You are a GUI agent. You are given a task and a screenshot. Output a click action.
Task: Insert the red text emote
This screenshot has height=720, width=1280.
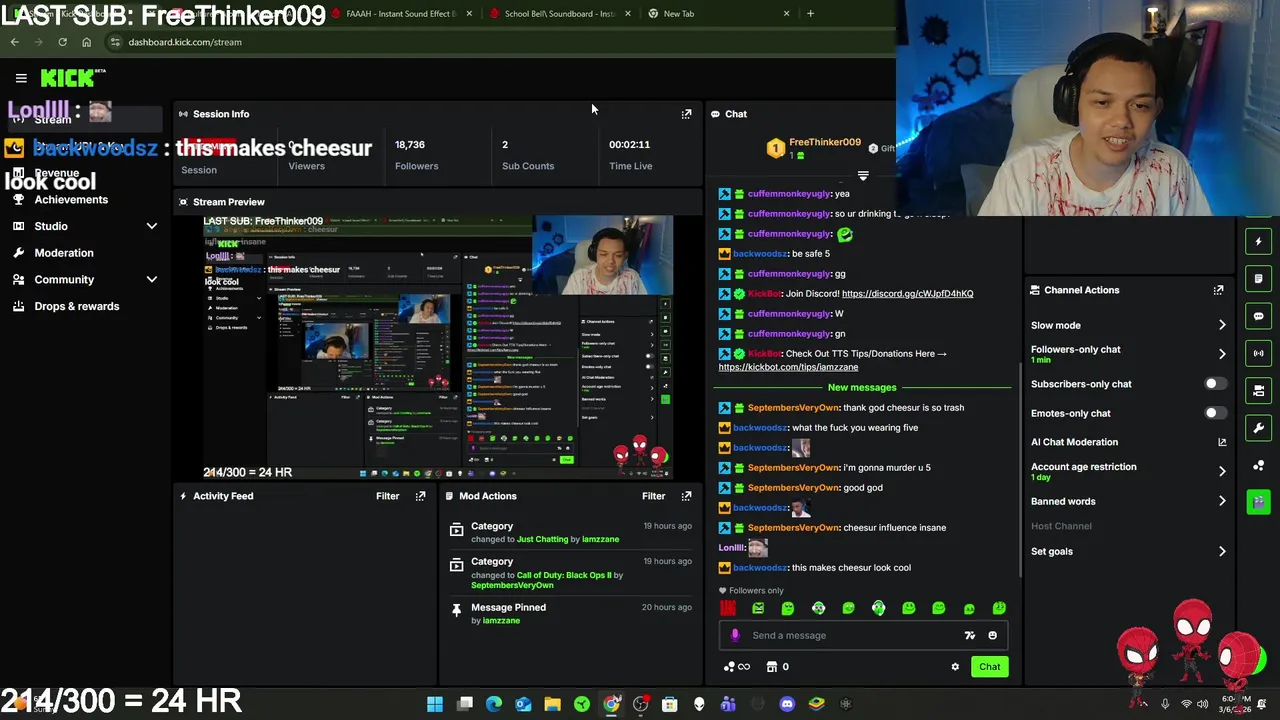pyautogui.click(x=728, y=608)
